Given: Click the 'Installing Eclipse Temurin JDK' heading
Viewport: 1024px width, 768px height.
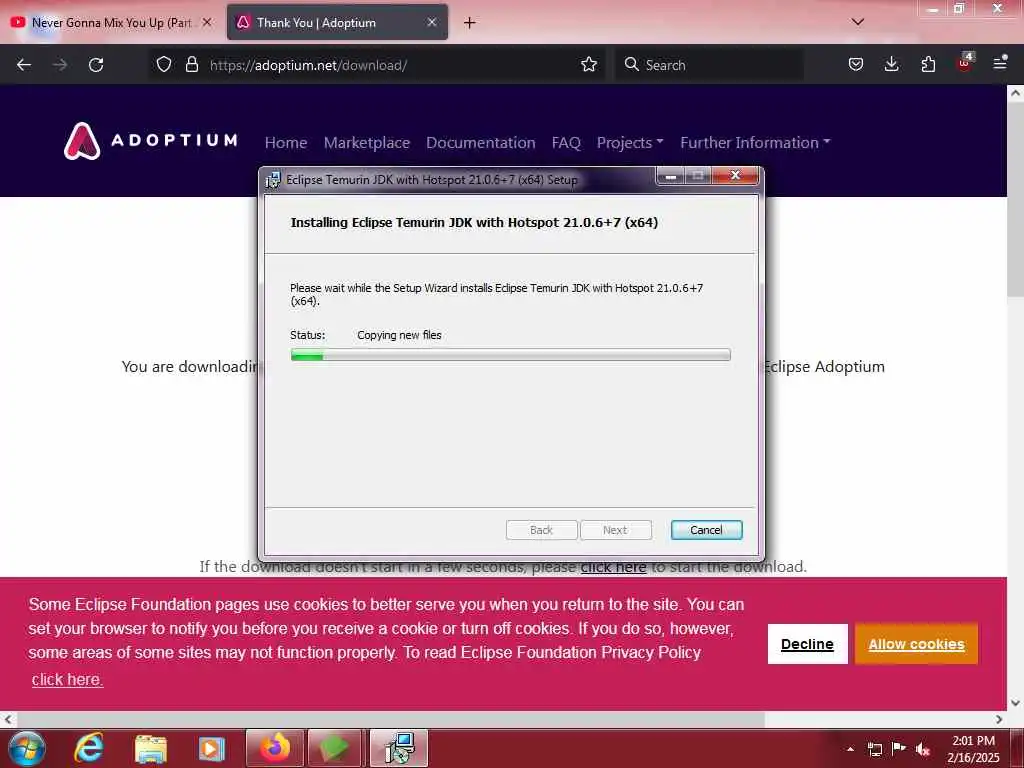Looking at the screenshot, I should click(x=474, y=222).
